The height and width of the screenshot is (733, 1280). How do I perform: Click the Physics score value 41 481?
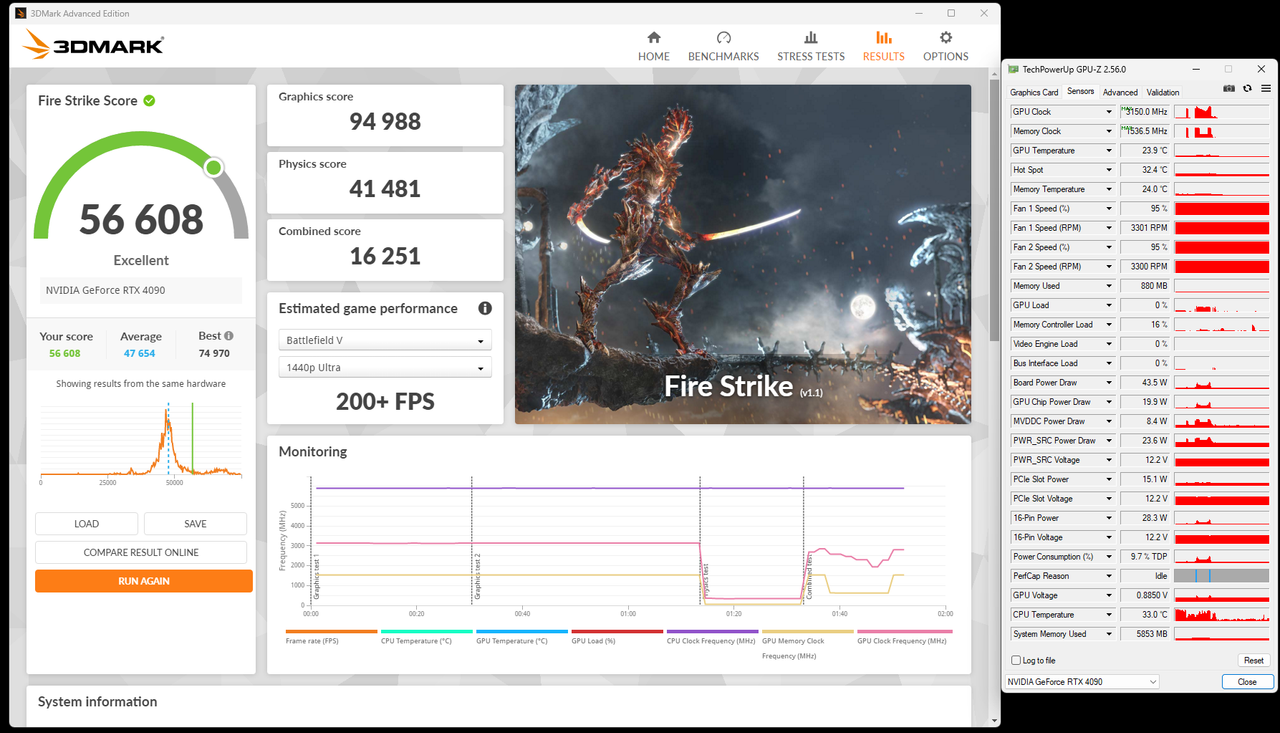pyautogui.click(x=385, y=189)
